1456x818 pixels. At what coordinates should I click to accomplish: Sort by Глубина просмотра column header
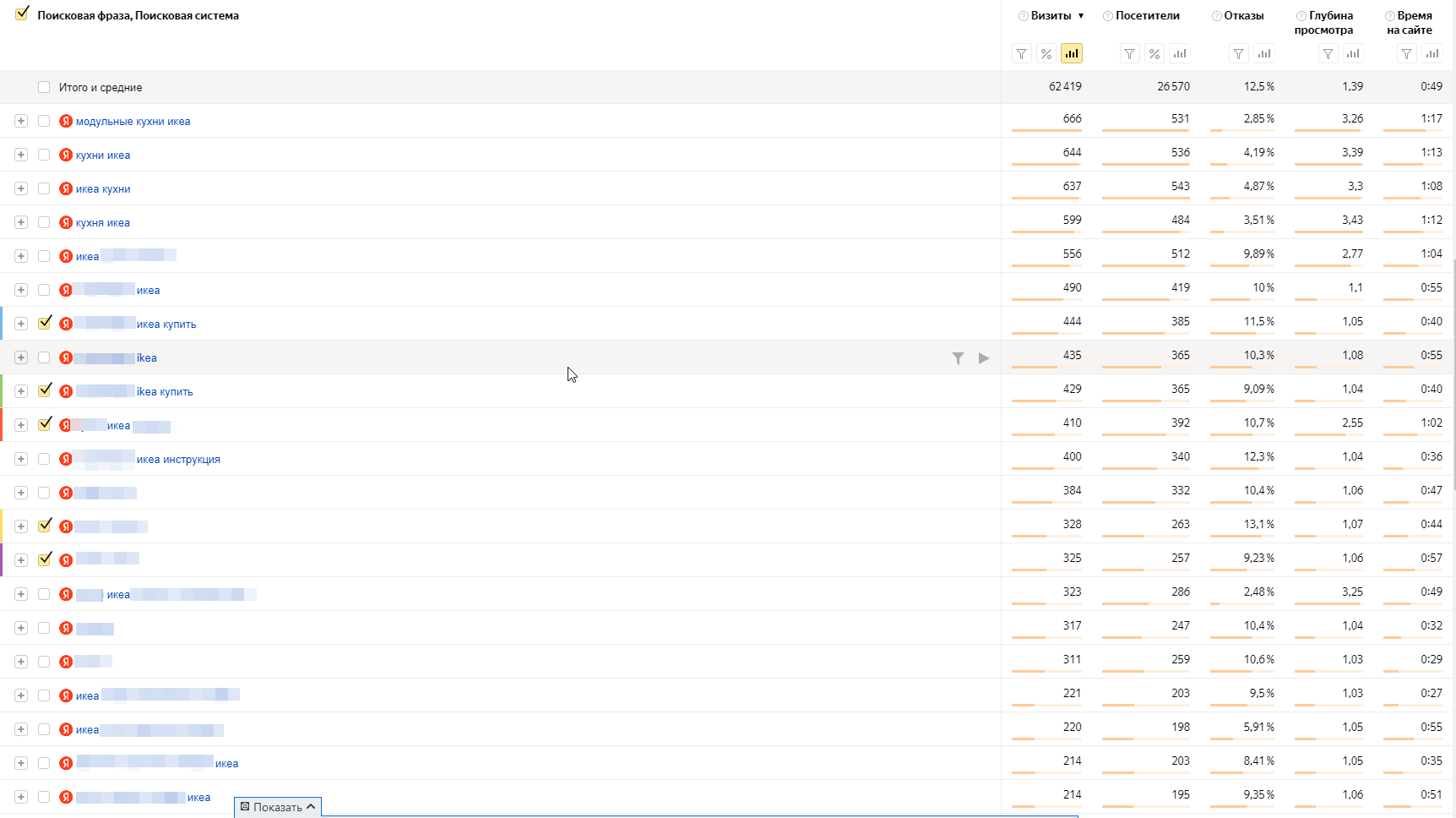tap(1324, 23)
